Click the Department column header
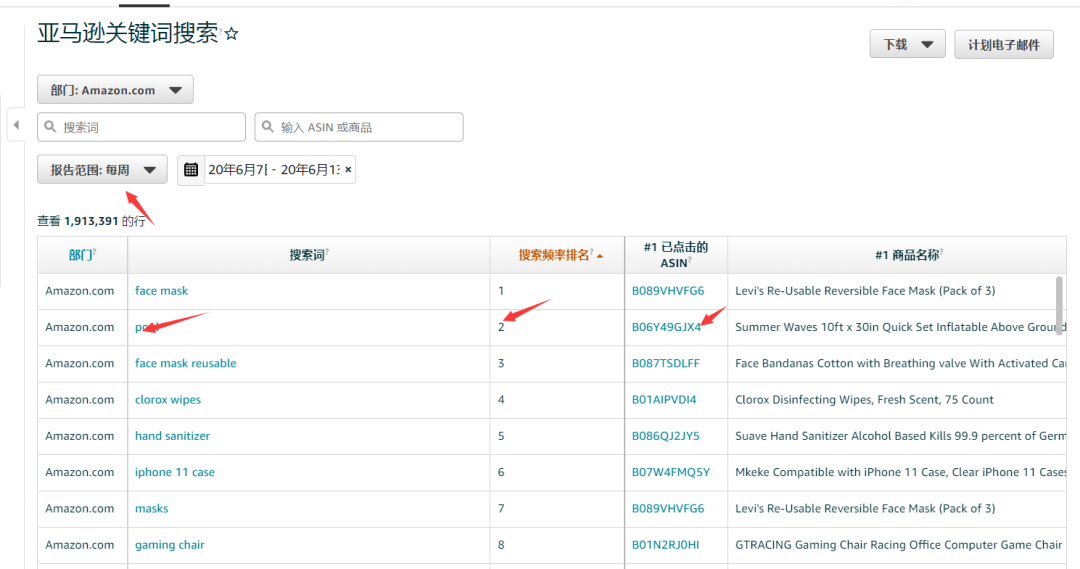1080x569 pixels. pyautogui.click(x=81, y=255)
